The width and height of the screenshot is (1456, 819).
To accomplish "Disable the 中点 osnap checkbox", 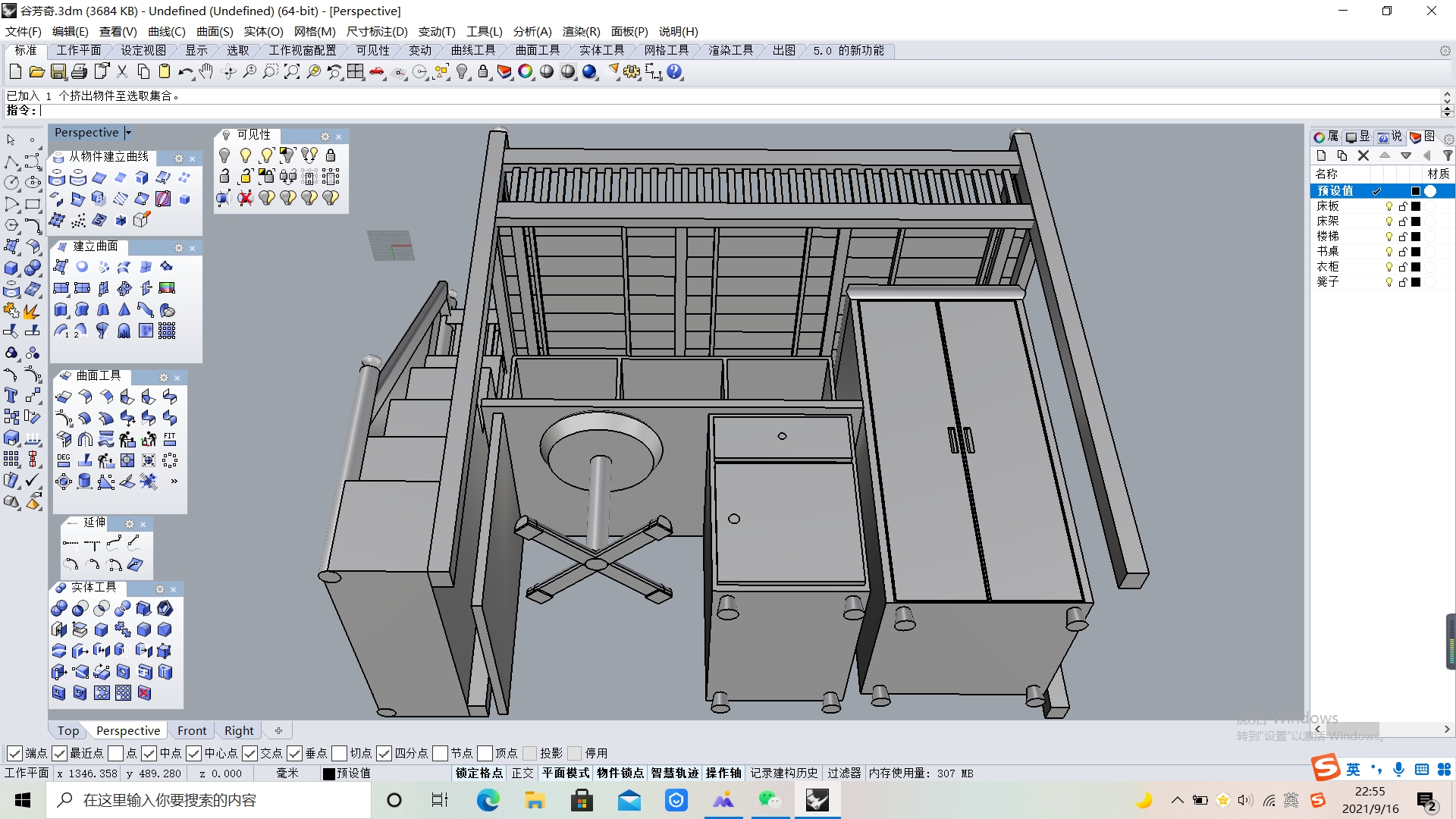I will (x=149, y=753).
